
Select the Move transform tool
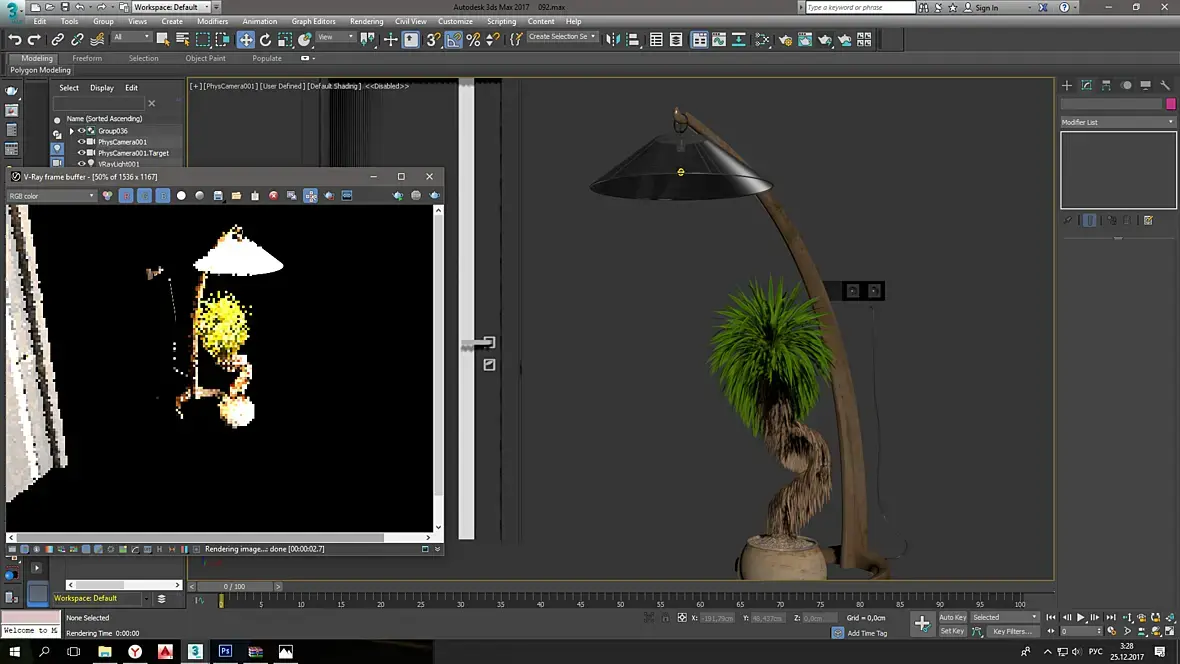(245, 40)
